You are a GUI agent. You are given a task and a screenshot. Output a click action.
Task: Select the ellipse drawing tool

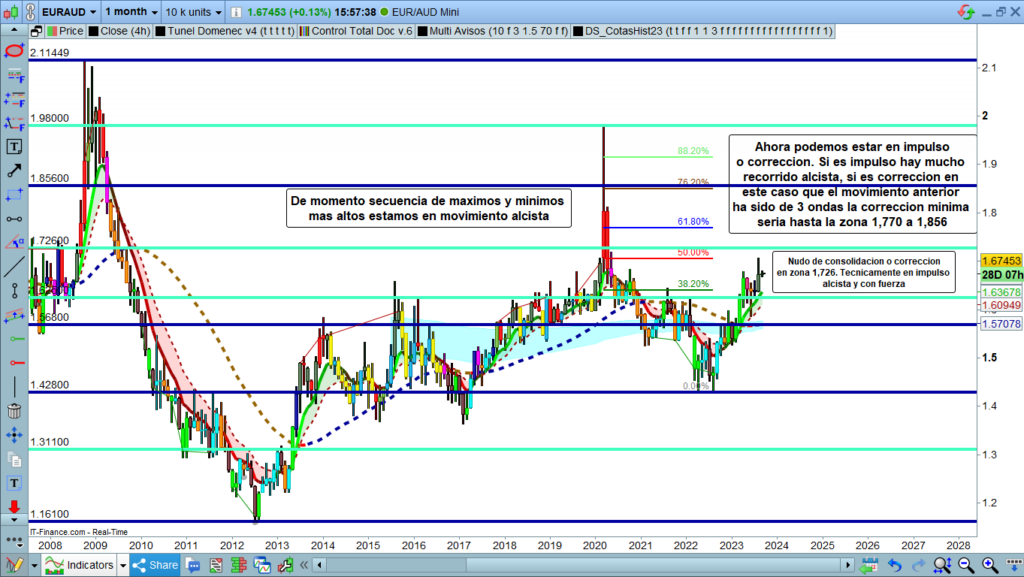[14, 49]
